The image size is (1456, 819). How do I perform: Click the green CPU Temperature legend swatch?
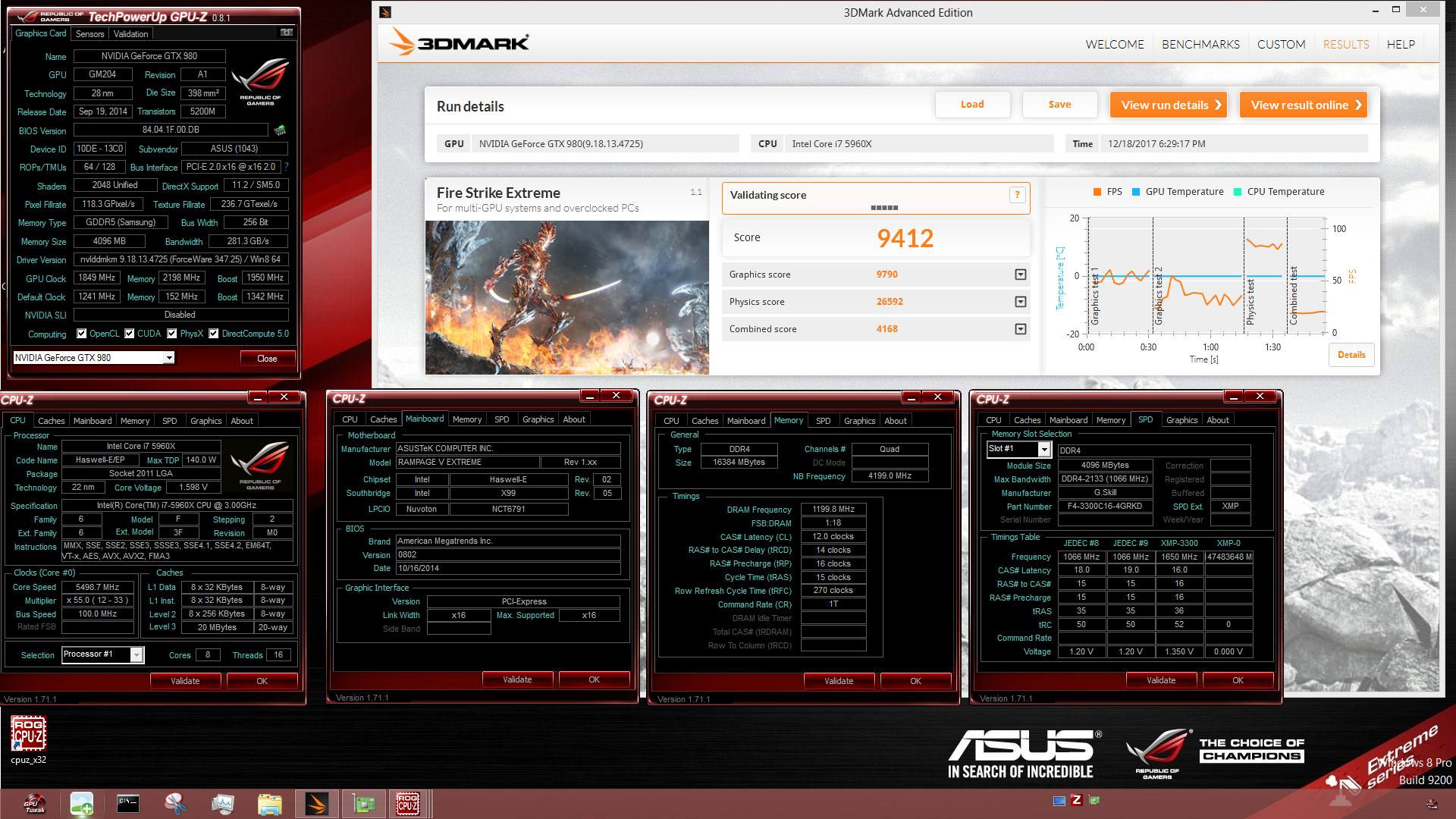point(1238,192)
